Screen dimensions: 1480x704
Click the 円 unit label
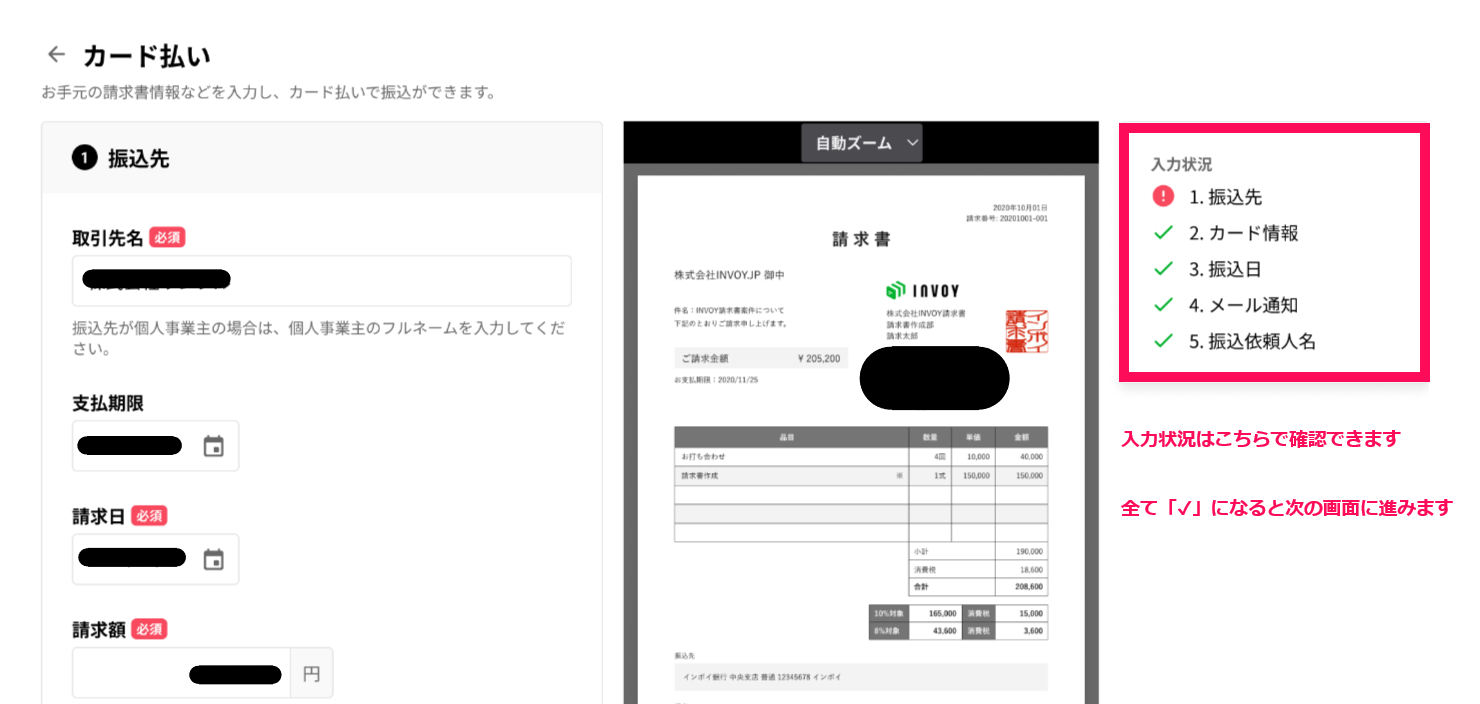(311, 673)
